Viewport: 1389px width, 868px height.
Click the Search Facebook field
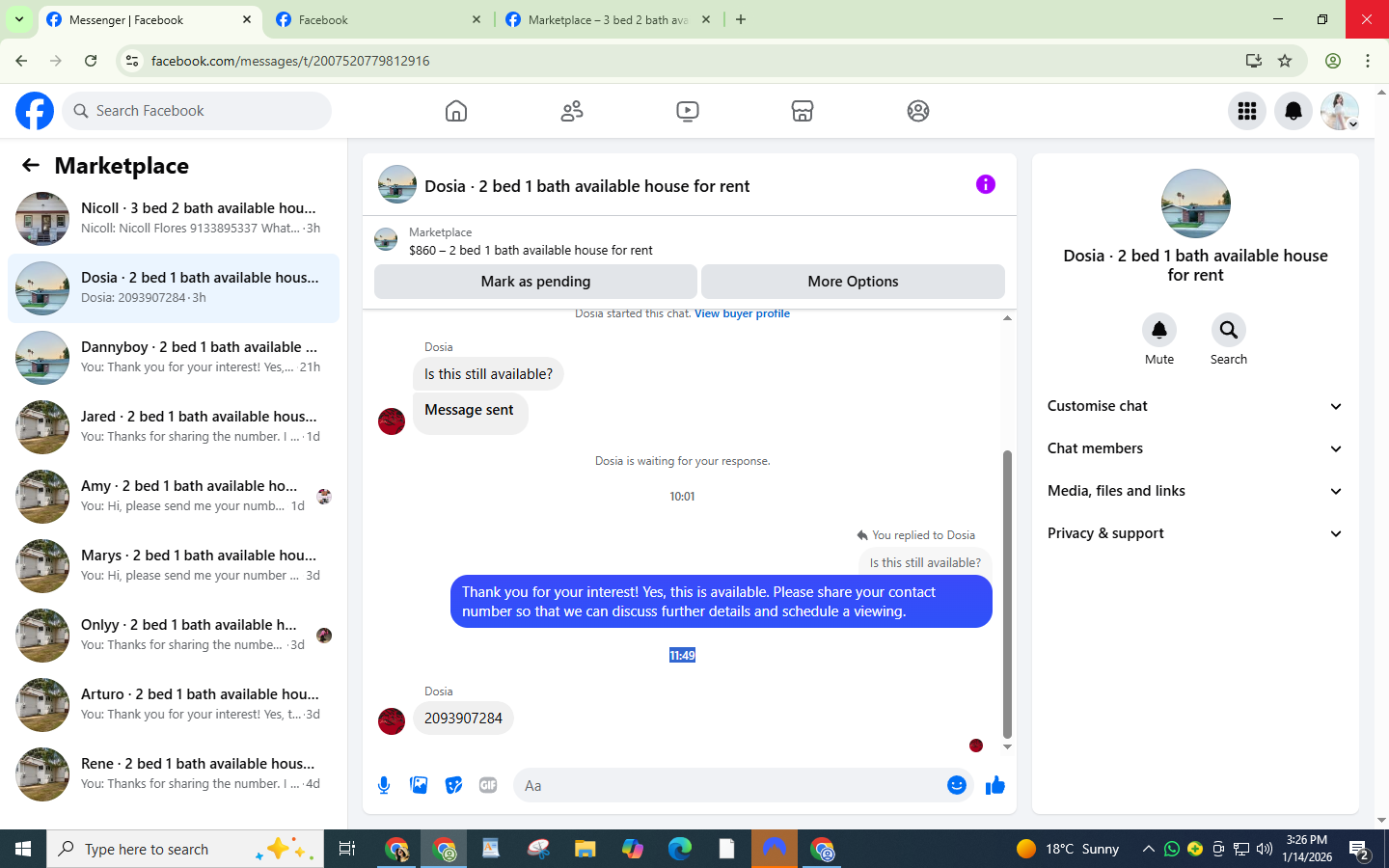click(197, 111)
